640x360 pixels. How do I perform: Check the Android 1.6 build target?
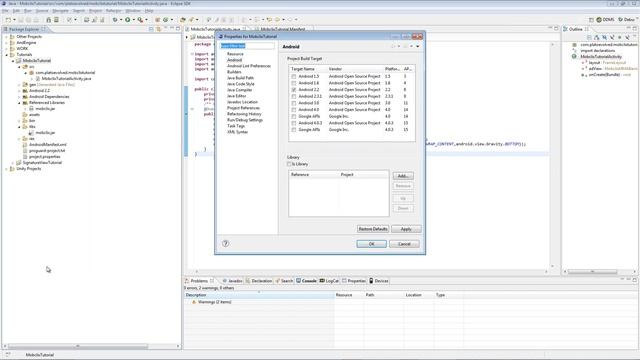point(294,83)
